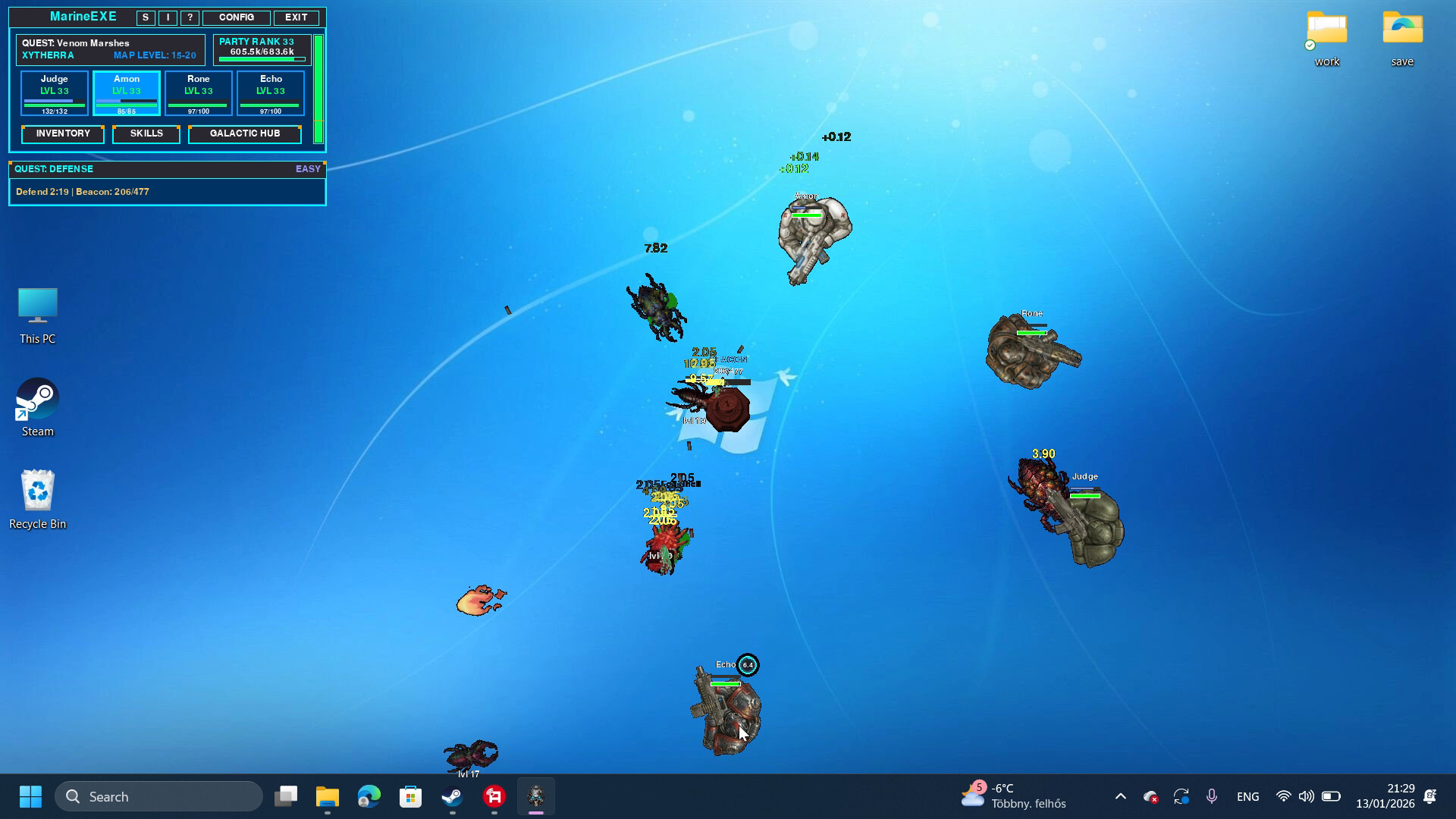Select Rone's party member card

pyautogui.click(x=198, y=92)
